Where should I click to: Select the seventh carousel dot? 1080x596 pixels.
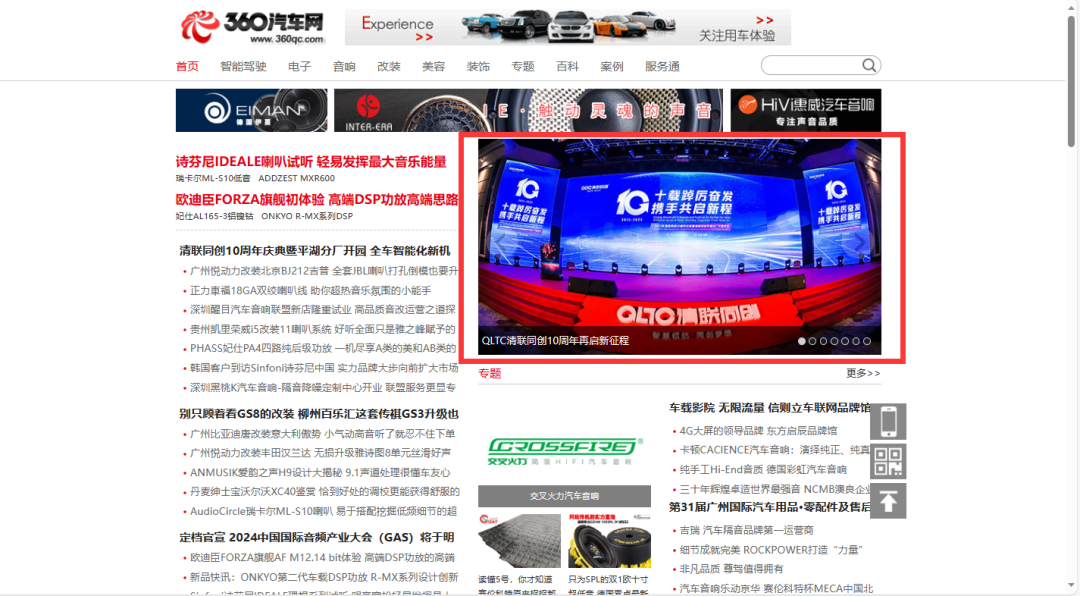click(867, 341)
